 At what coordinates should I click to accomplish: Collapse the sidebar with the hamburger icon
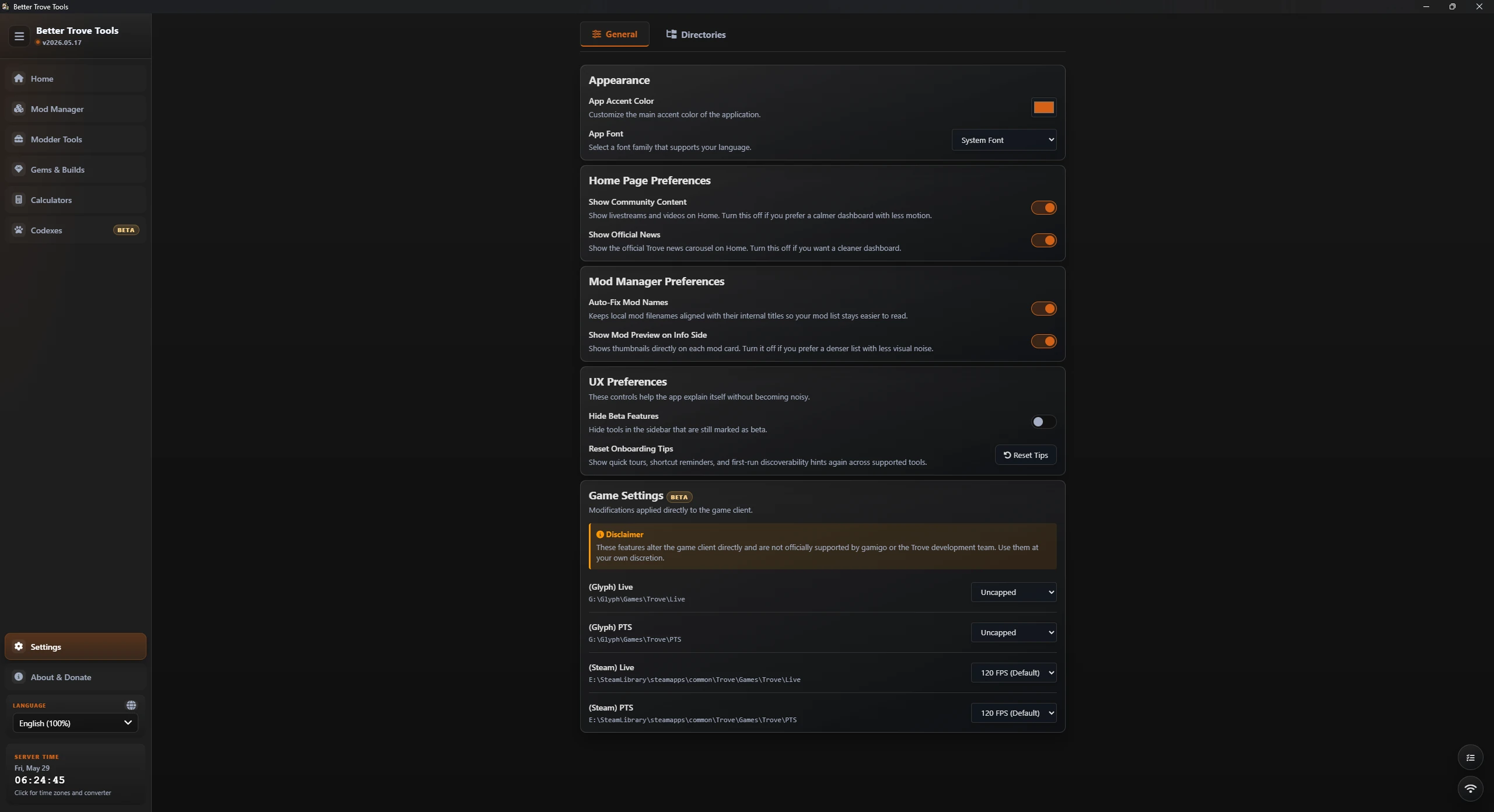(19, 36)
